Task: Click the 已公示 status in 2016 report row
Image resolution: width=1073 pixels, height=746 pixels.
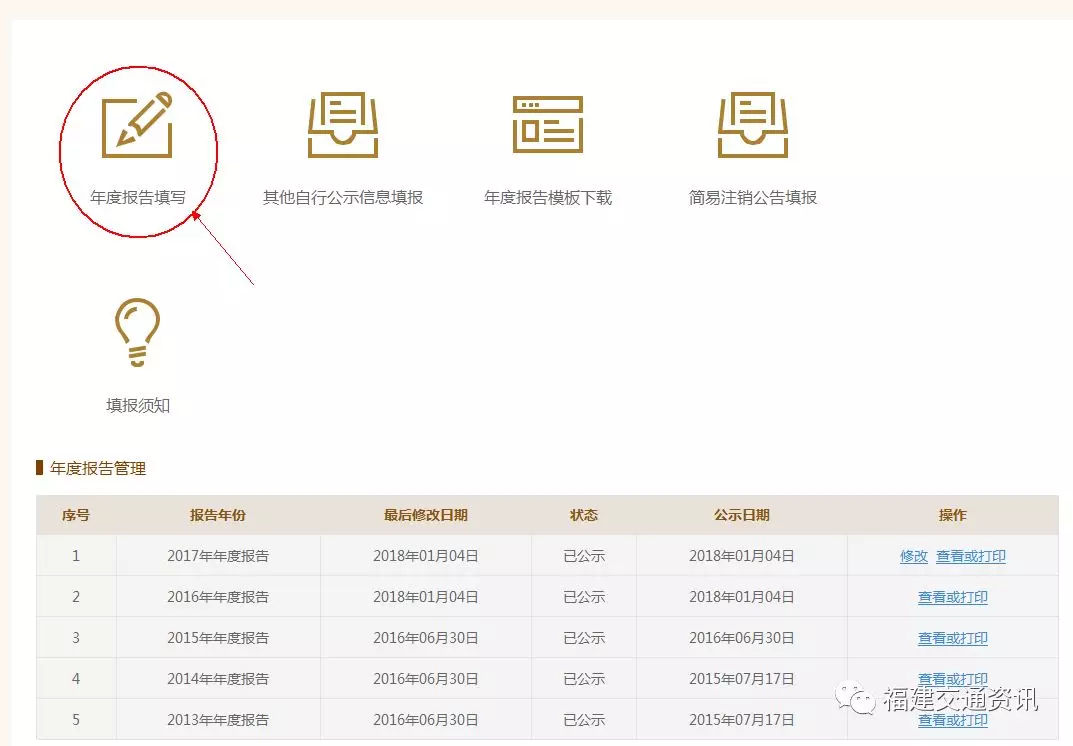Action: click(584, 597)
